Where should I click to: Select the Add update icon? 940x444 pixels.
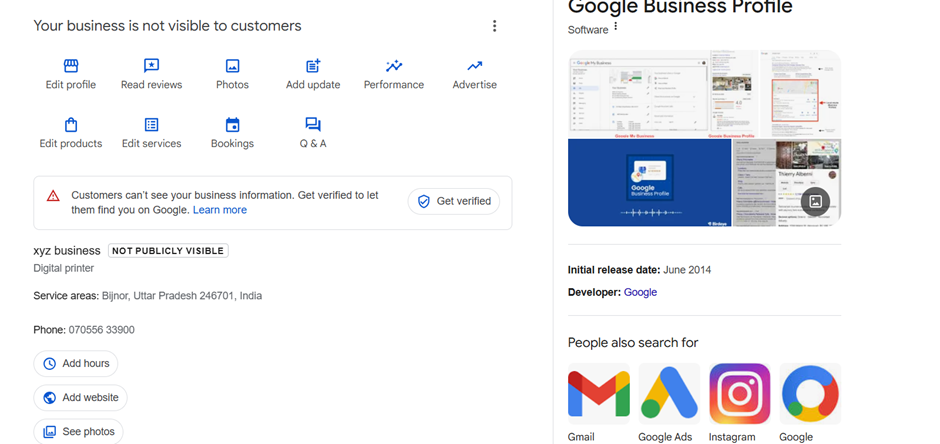313,66
